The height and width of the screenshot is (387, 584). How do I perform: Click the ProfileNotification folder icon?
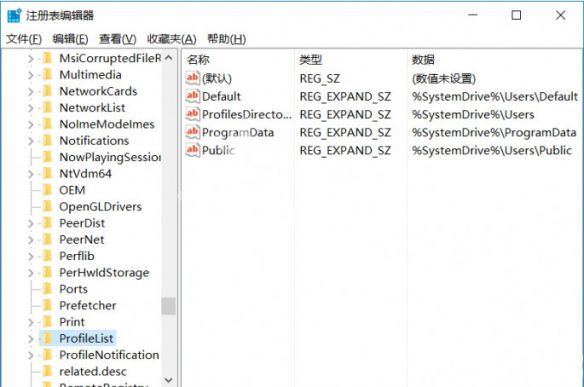47,355
